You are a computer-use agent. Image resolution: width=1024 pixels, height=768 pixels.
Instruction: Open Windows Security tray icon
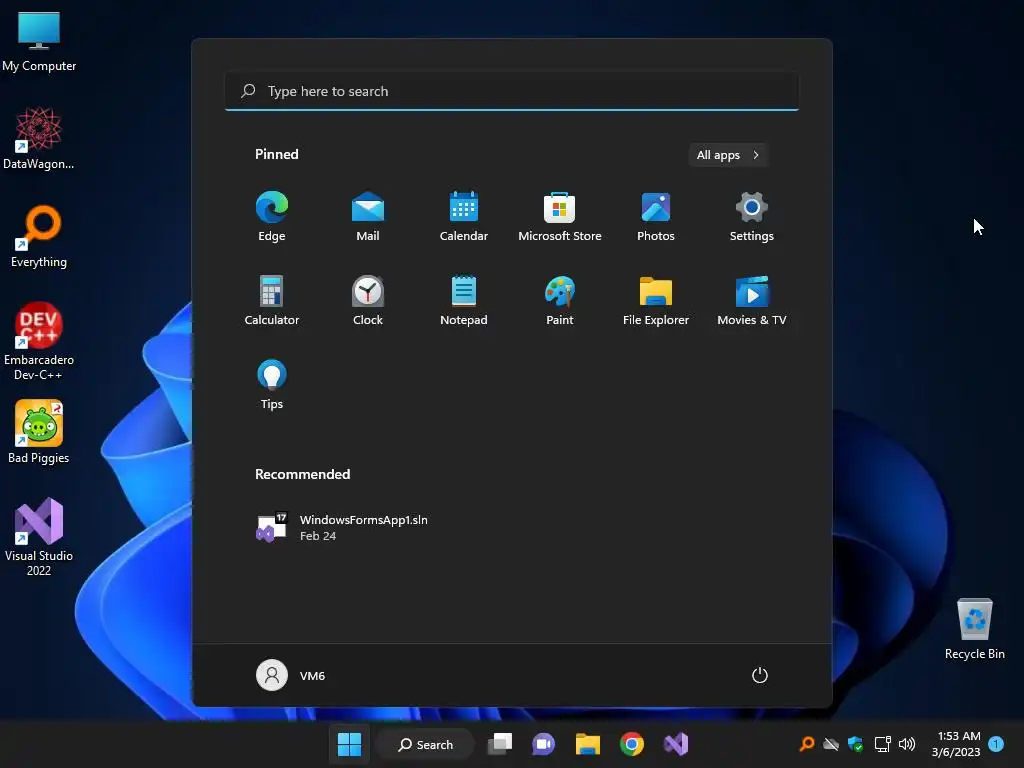click(x=856, y=744)
